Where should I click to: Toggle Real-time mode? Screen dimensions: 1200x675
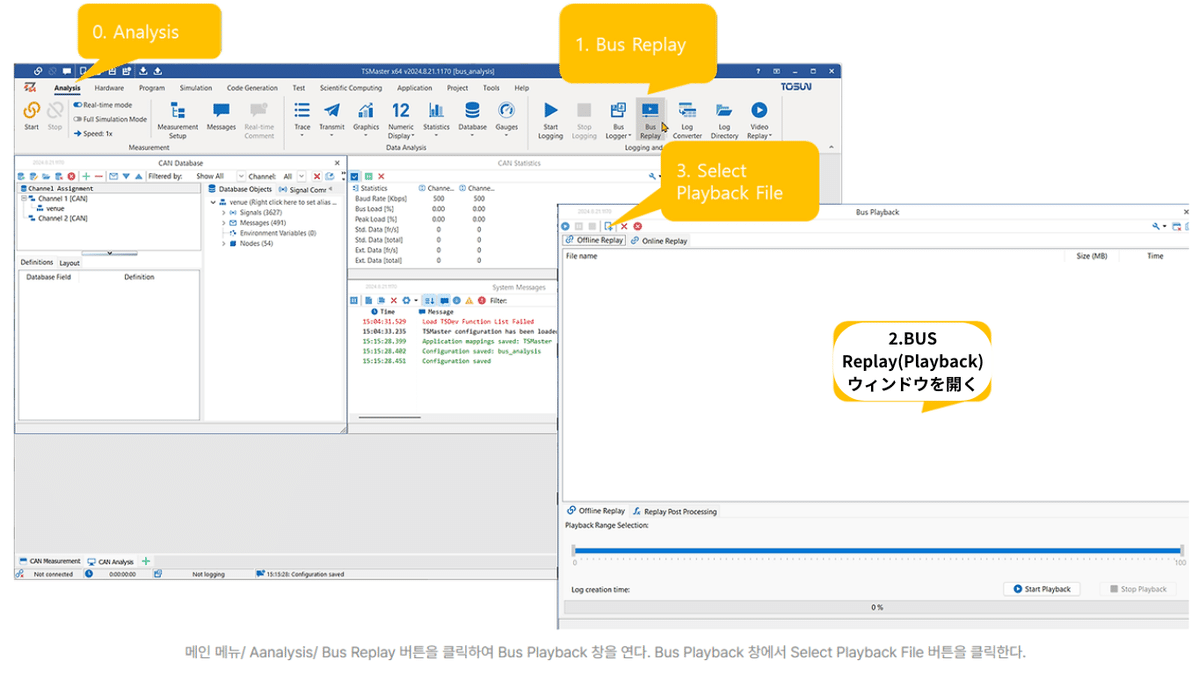click(x=102, y=104)
